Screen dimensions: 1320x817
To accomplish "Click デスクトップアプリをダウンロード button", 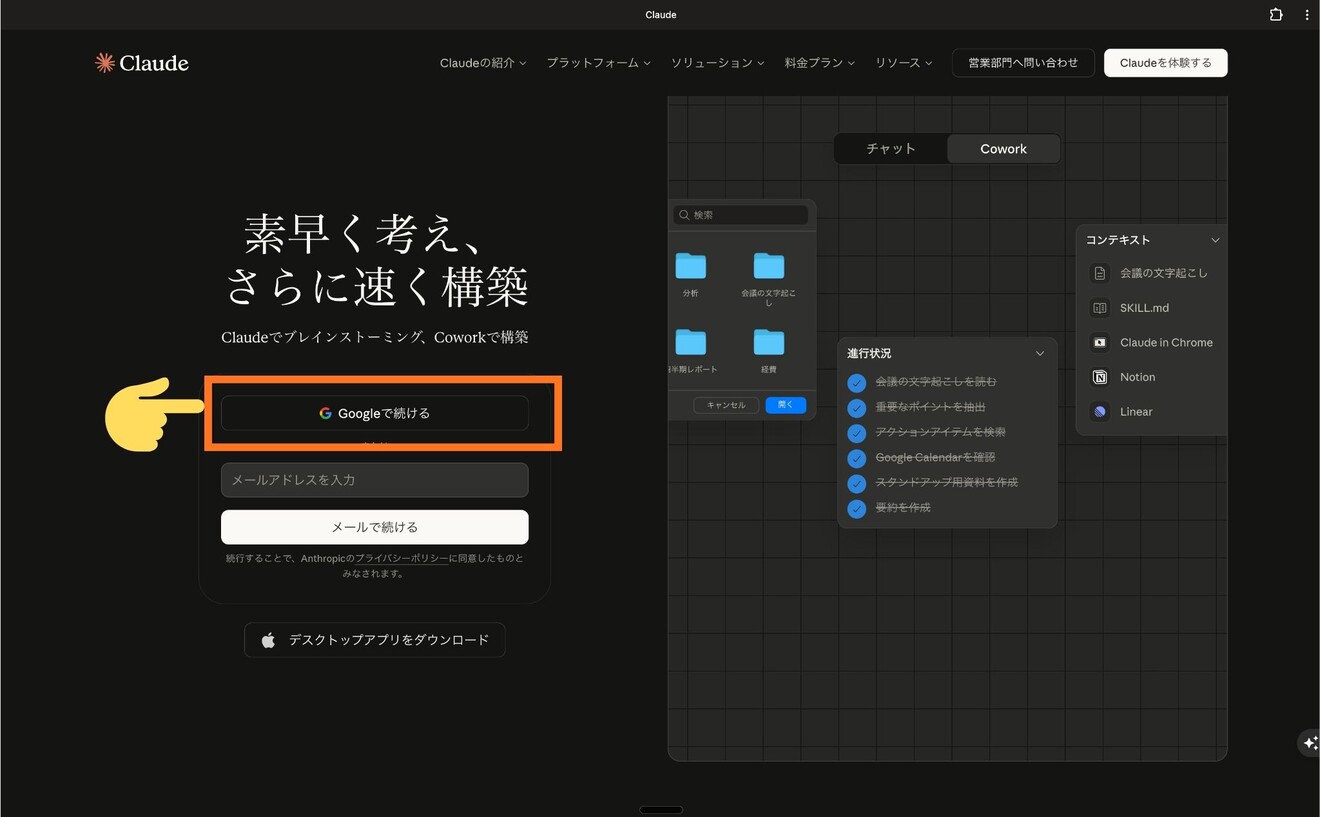I will (375, 640).
